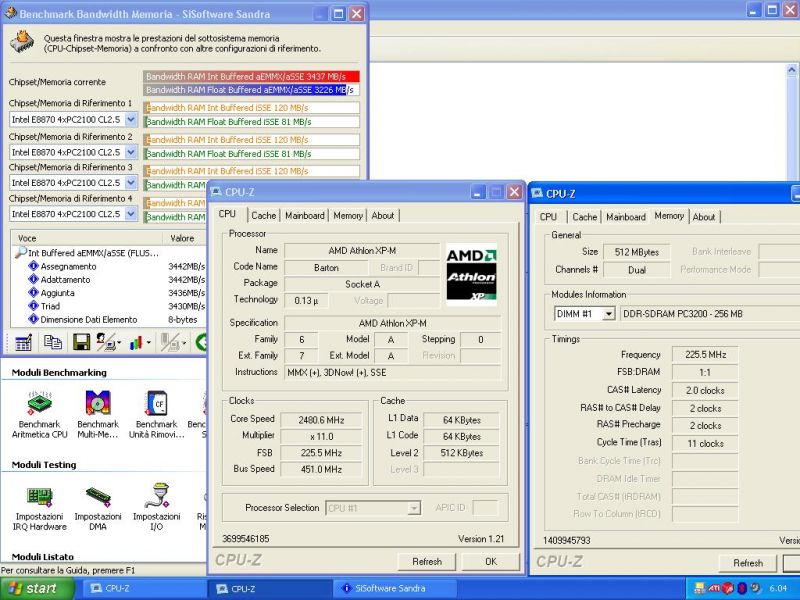Select Mainboard tab in right CPU-Z window
The width and height of the screenshot is (800, 600).
[626, 217]
